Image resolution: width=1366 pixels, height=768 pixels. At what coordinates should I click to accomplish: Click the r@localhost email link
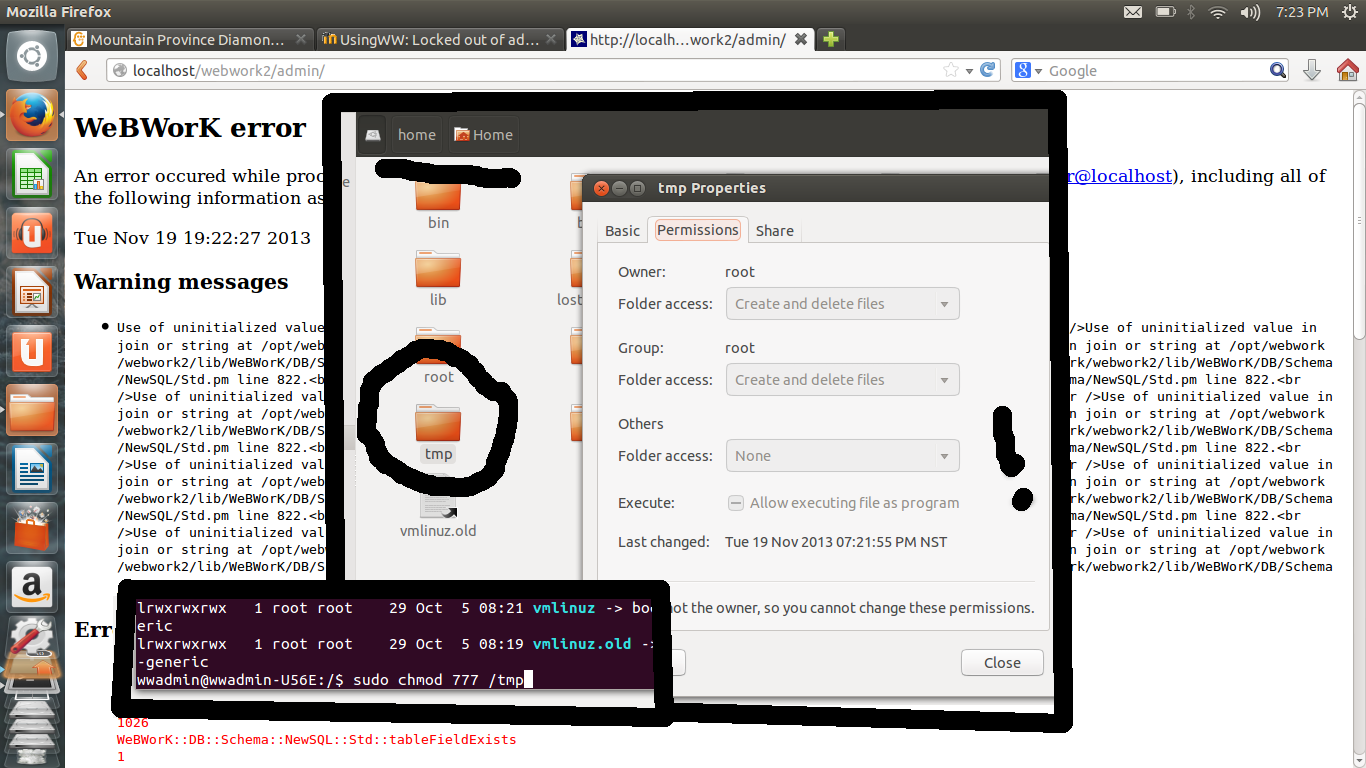pyautogui.click(x=1120, y=176)
